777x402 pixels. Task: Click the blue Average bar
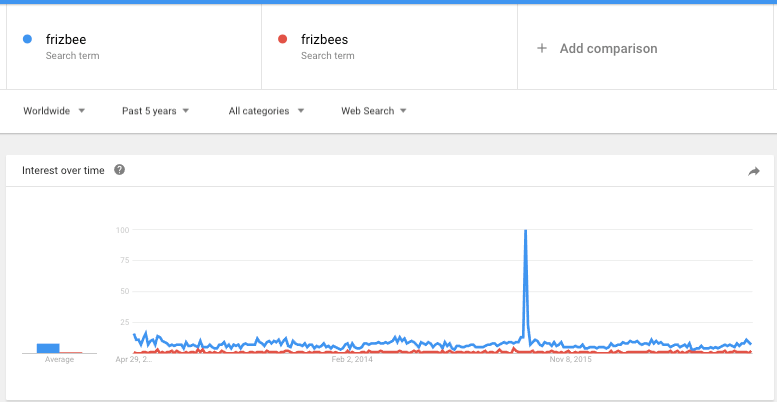click(x=48, y=348)
